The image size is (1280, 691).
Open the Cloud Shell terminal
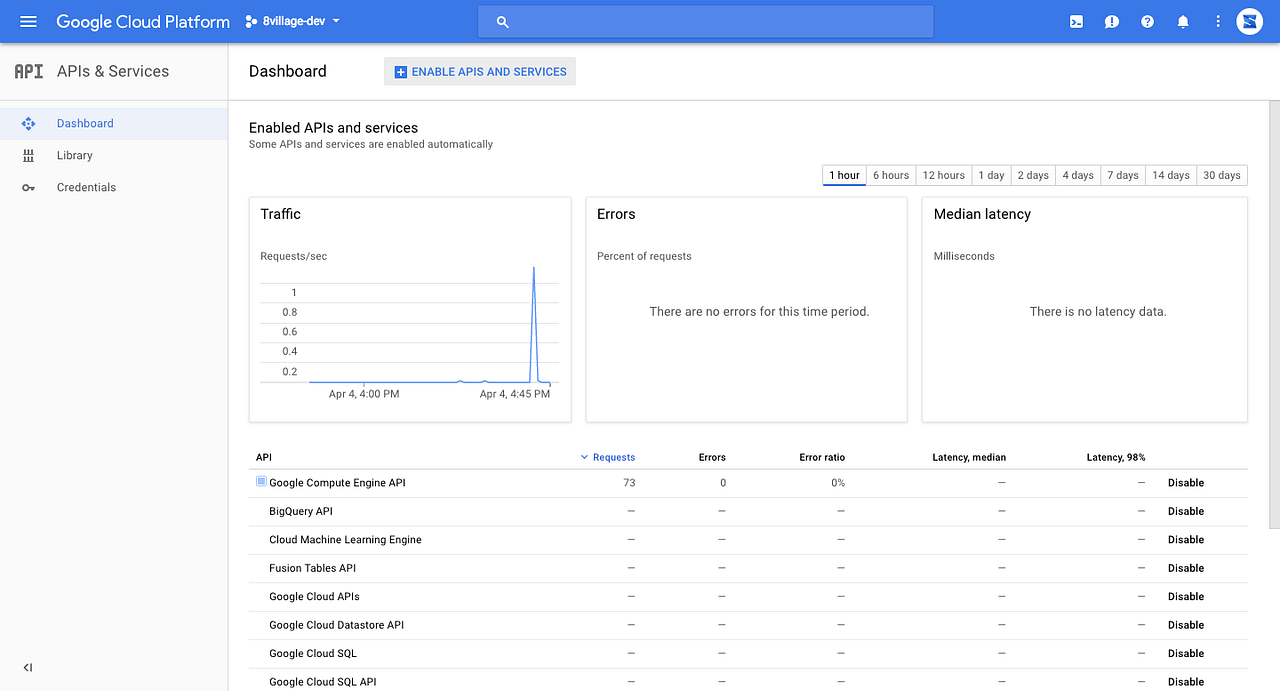[1075, 21]
